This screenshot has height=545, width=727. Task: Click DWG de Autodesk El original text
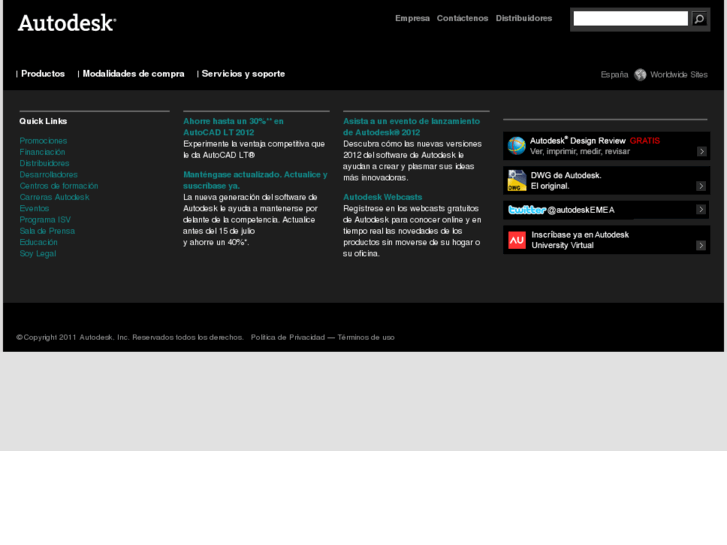pyautogui.click(x=566, y=180)
